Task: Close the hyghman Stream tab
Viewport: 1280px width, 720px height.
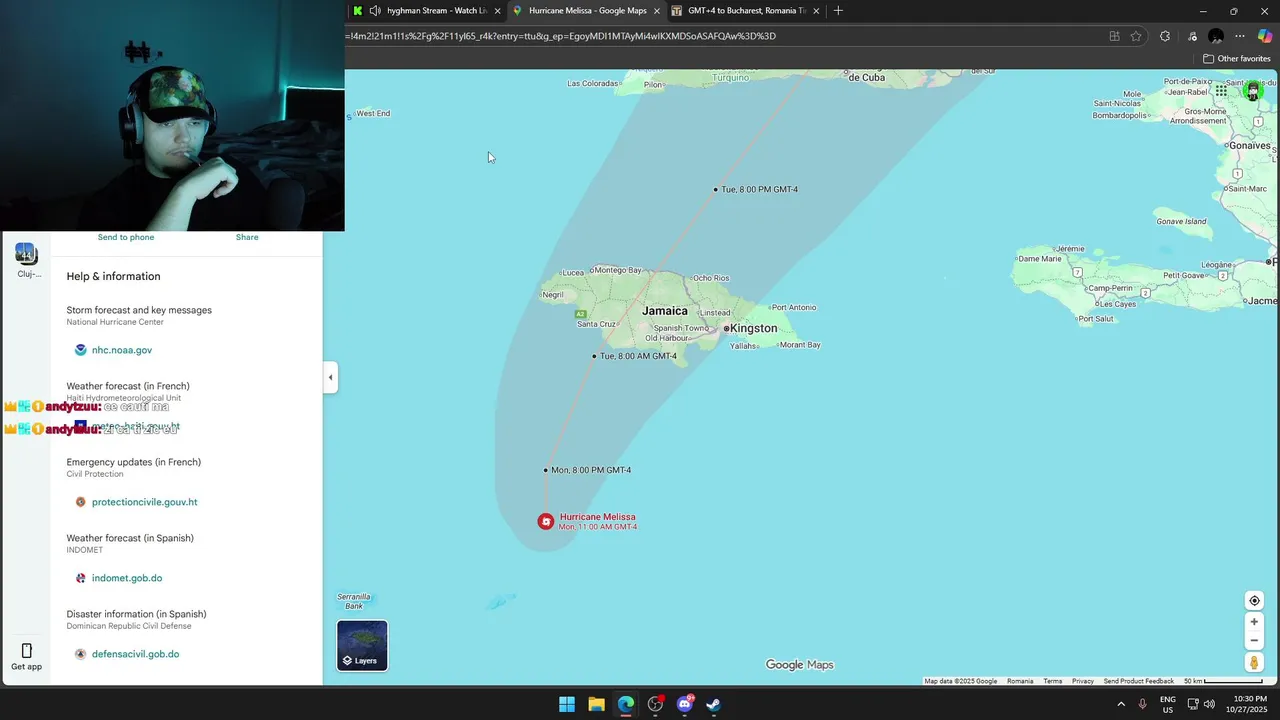Action: (497, 11)
